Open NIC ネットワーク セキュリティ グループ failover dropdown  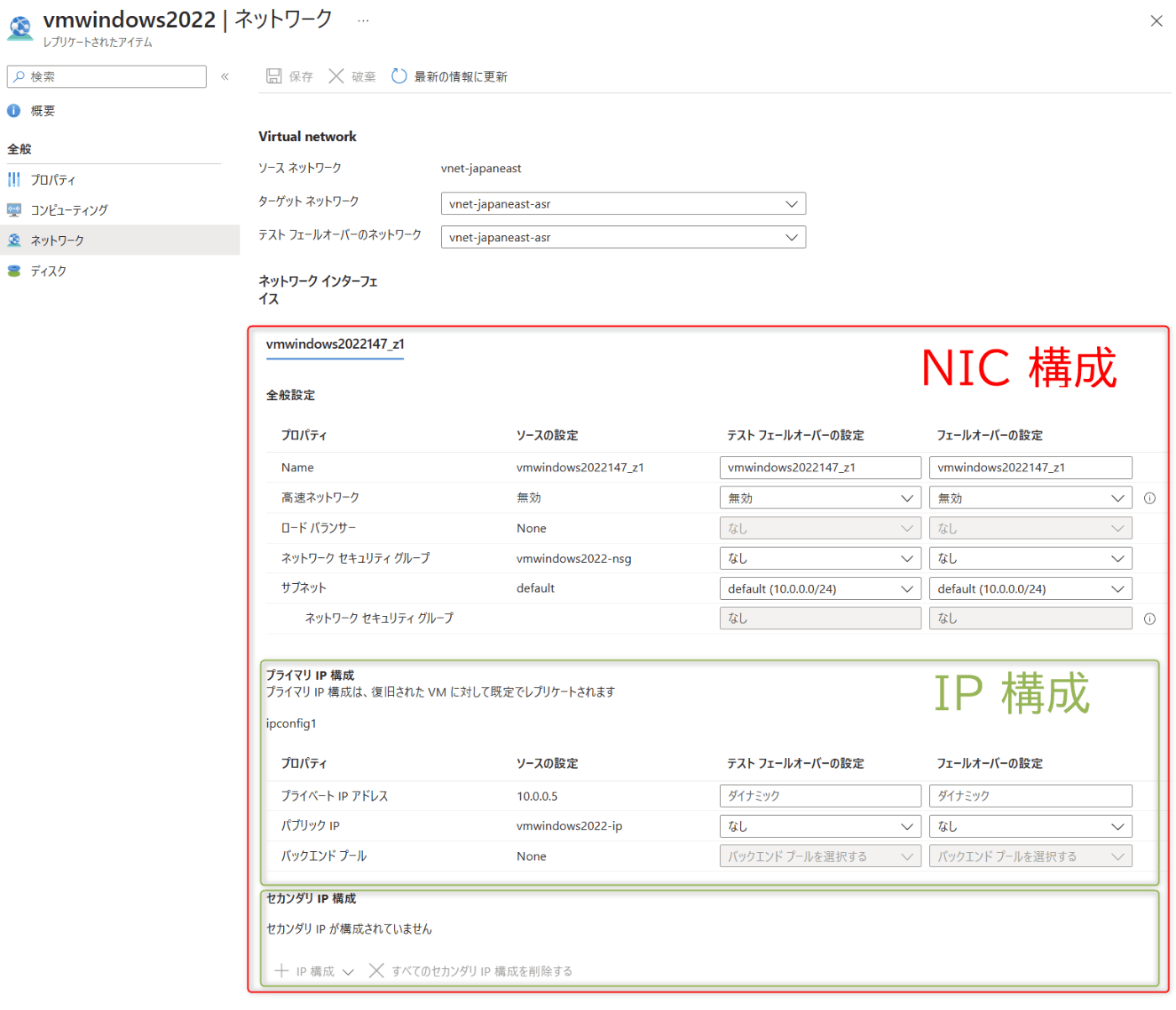1031,559
